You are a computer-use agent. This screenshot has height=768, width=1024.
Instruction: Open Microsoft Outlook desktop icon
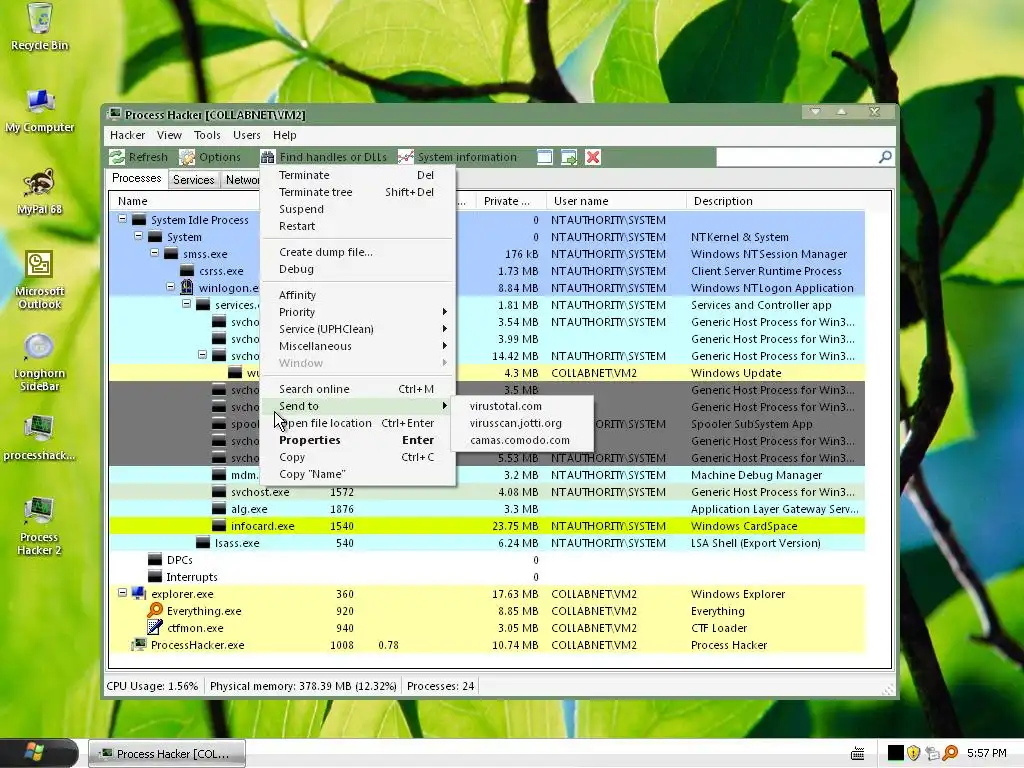40,280
